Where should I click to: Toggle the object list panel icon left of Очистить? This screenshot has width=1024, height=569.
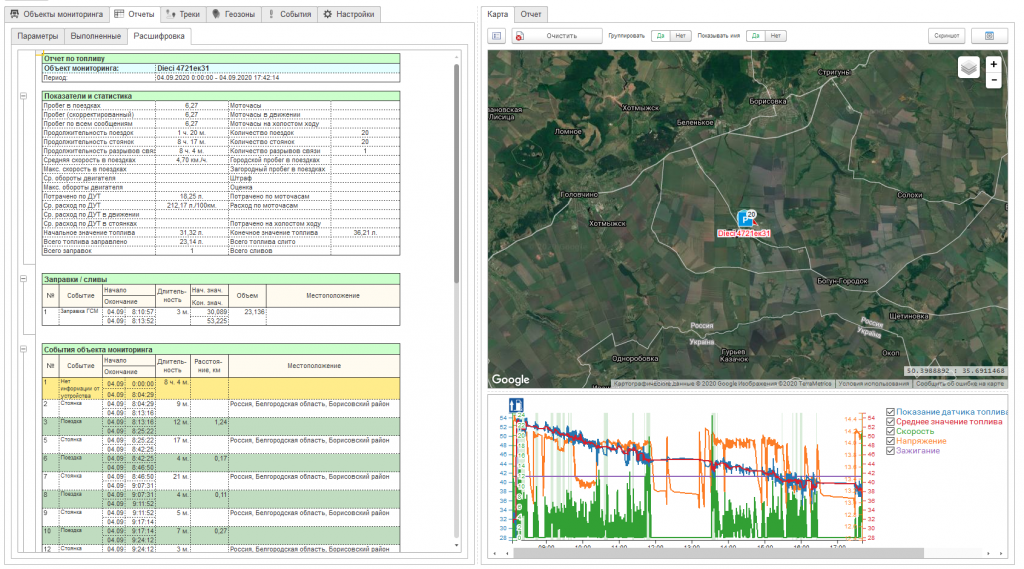pyautogui.click(x=497, y=36)
